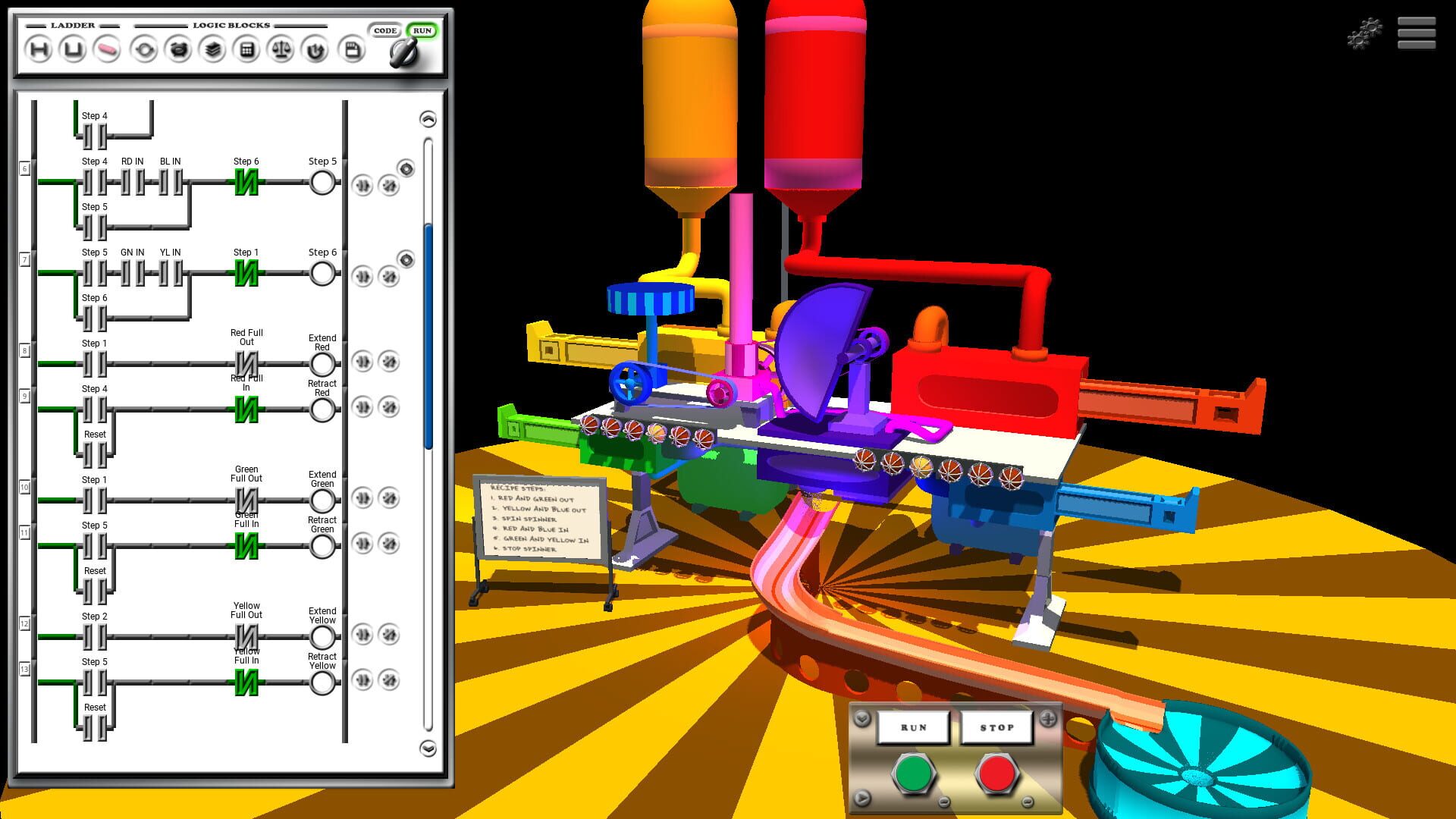
Task: Click the down chevron below the ladder scrollbar
Action: click(x=429, y=748)
